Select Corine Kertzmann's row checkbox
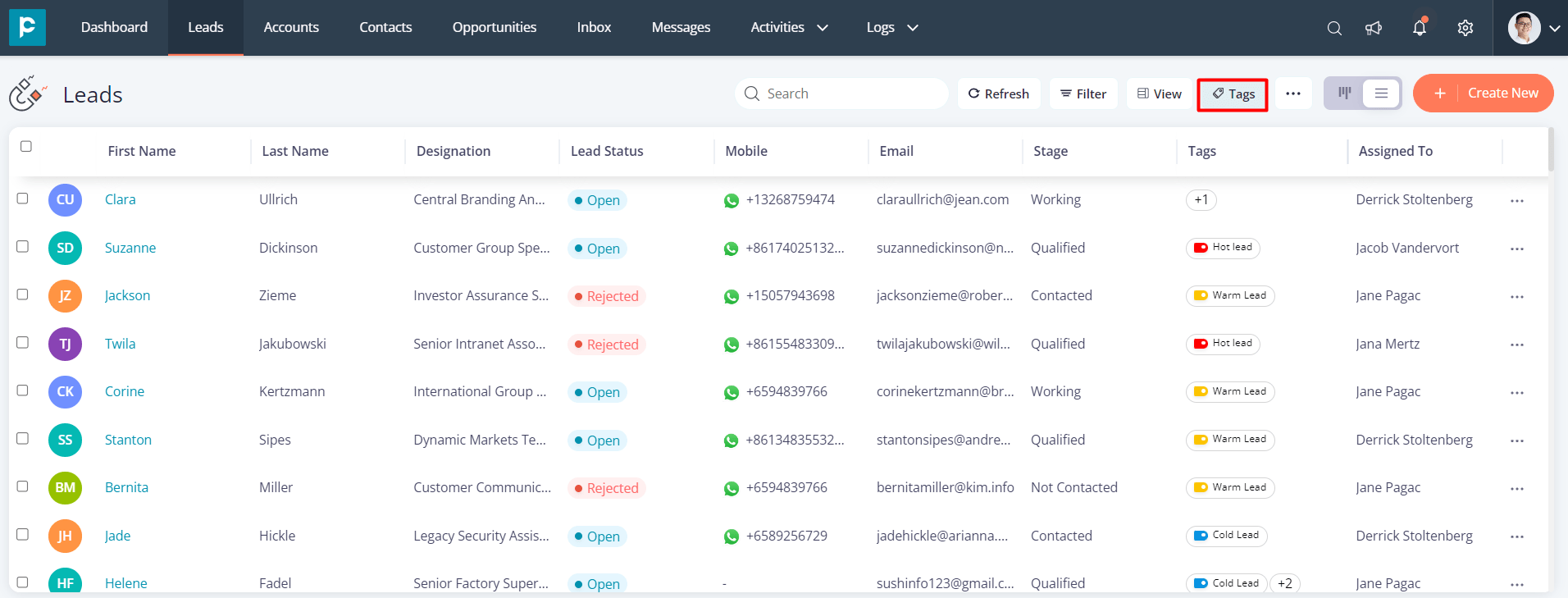This screenshot has width=1568, height=598. 23,390
